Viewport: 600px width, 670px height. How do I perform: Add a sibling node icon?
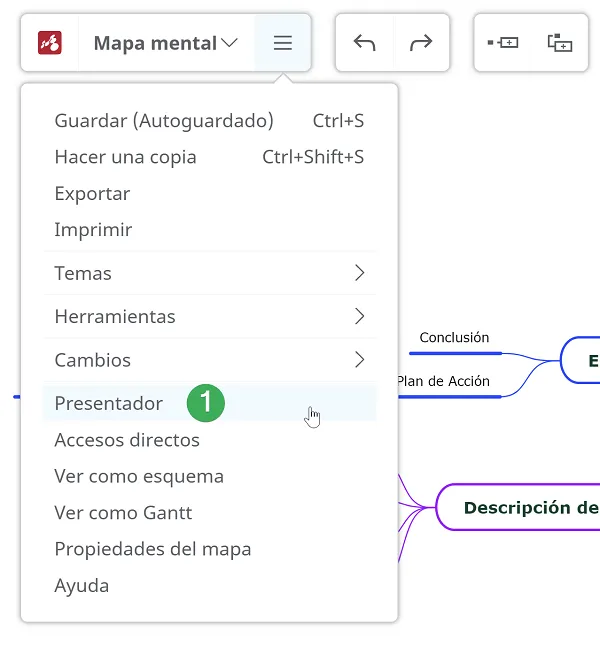click(x=503, y=43)
